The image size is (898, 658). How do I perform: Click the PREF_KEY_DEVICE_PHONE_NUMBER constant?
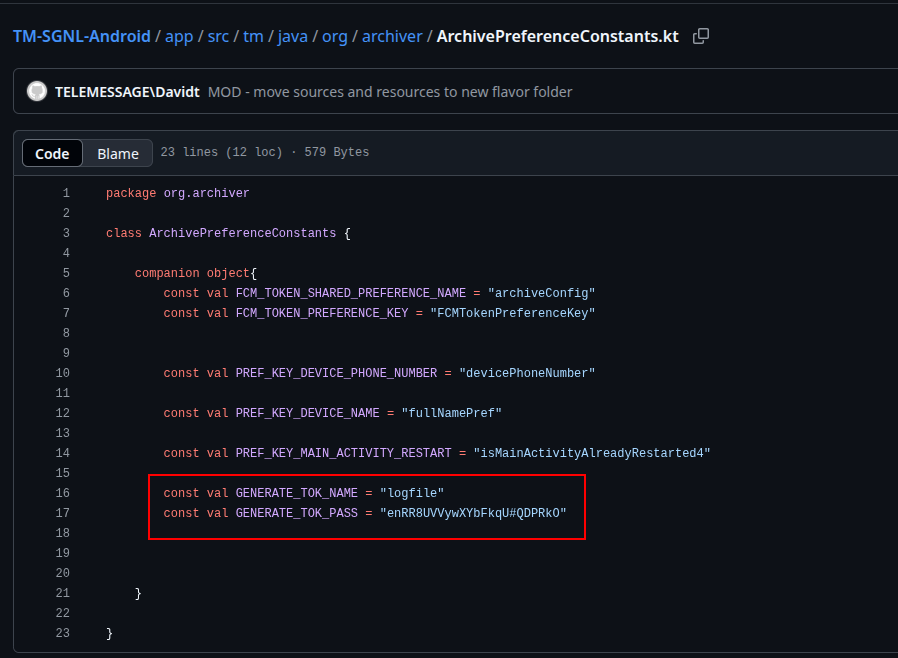click(336, 373)
